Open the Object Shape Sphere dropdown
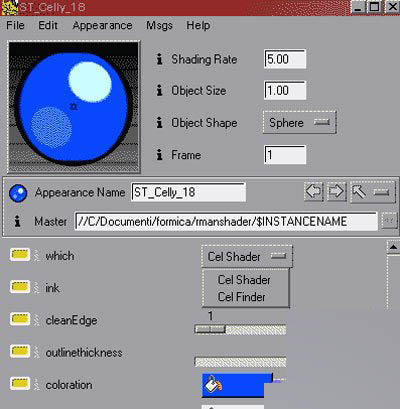This screenshot has width=400, height=409. click(300, 123)
